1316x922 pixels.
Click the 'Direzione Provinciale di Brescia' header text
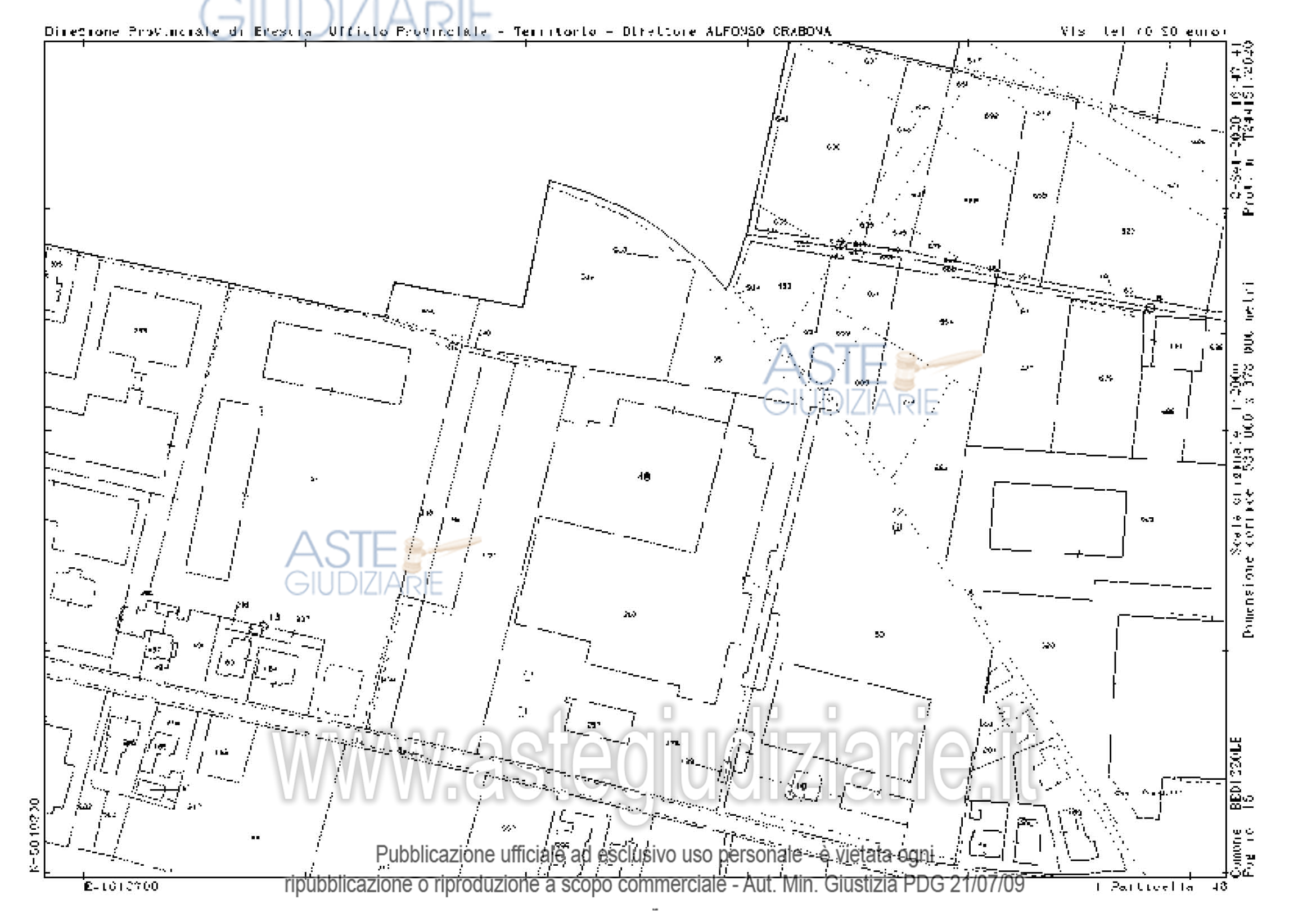[178, 31]
